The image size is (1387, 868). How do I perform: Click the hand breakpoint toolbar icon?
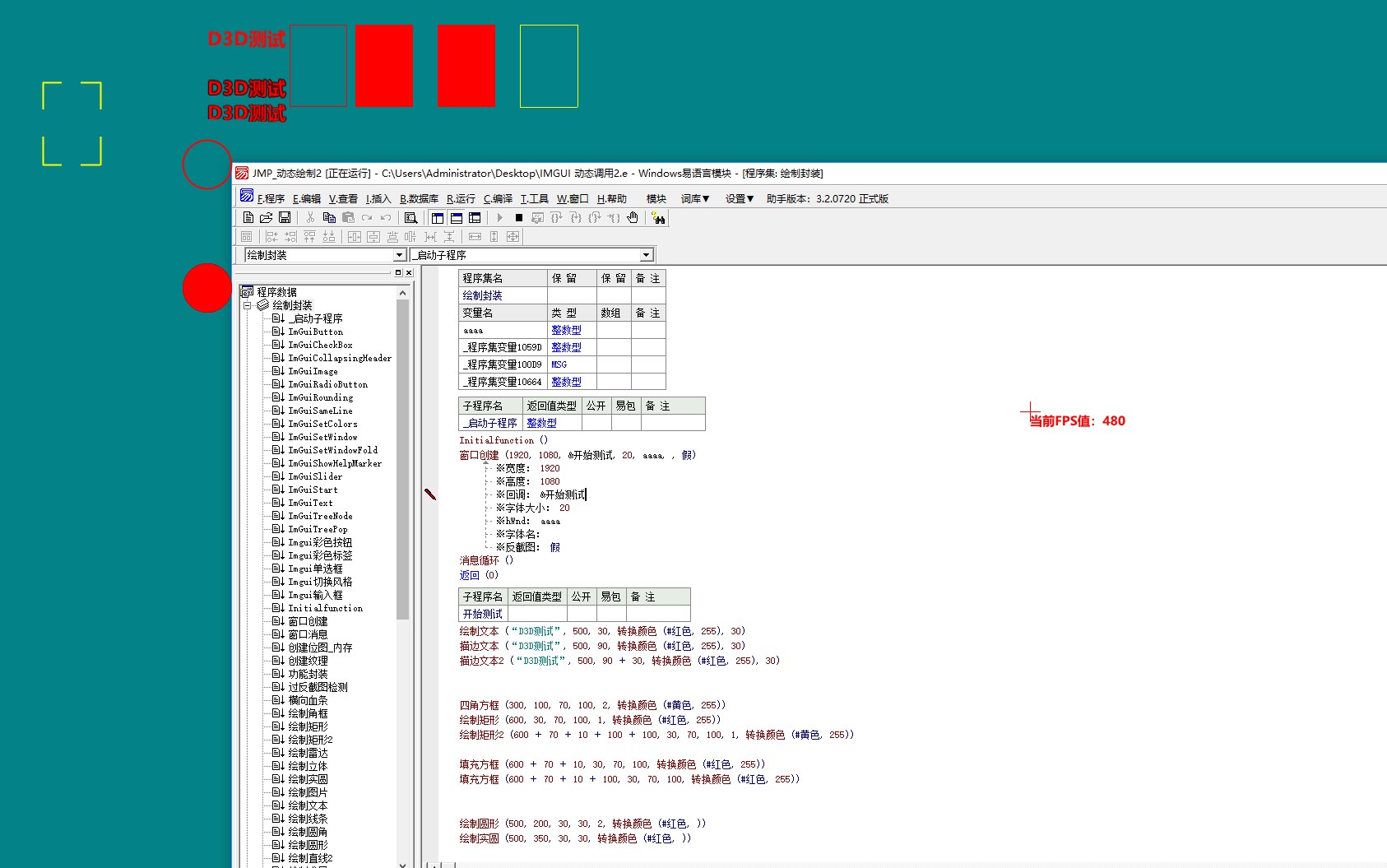pyautogui.click(x=633, y=218)
